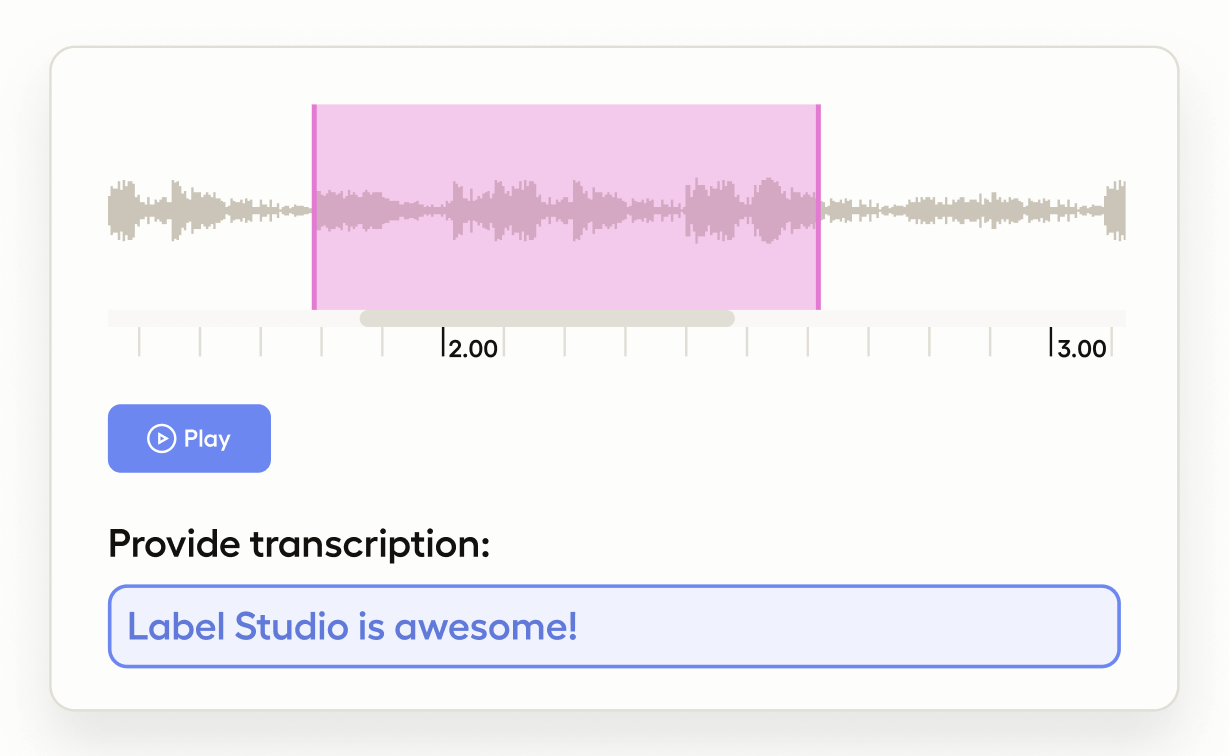Screen dimensions: 1229x756
Task: Click the gray waveform after the pink region
Action: click(960, 210)
